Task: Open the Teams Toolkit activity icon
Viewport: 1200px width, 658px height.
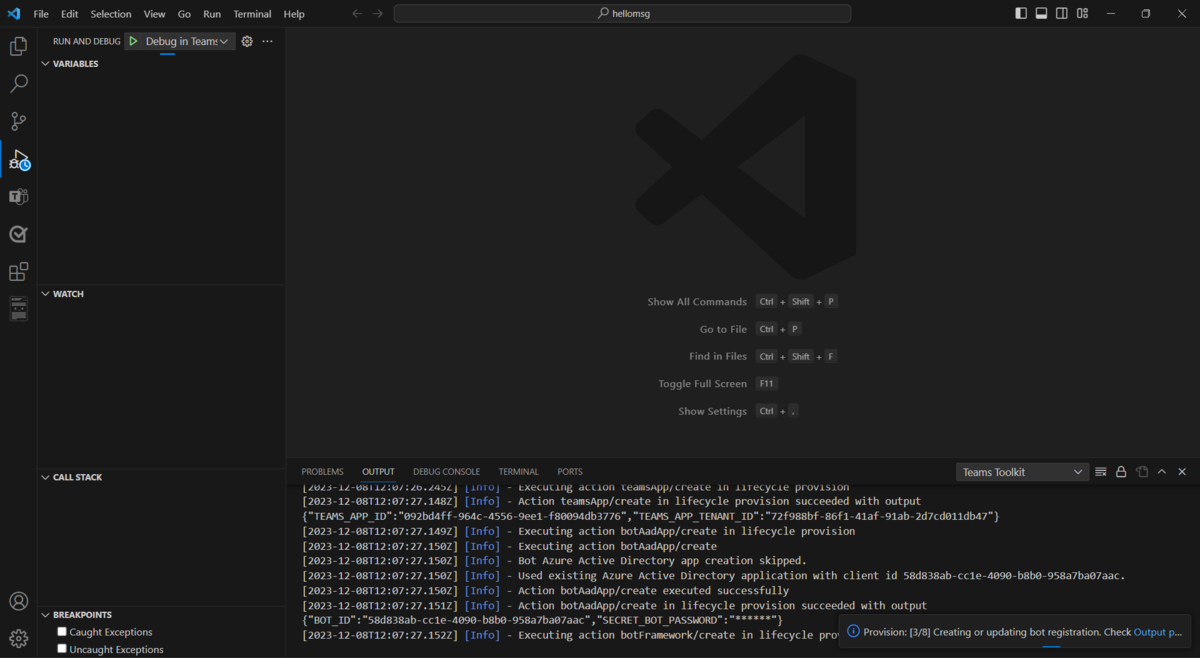Action: coord(18,197)
